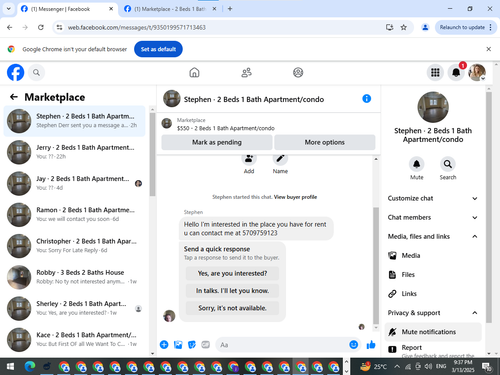Click the More options button
Image resolution: width=500 pixels, height=375 pixels.
pyautogui.click(x=325, y=142)
